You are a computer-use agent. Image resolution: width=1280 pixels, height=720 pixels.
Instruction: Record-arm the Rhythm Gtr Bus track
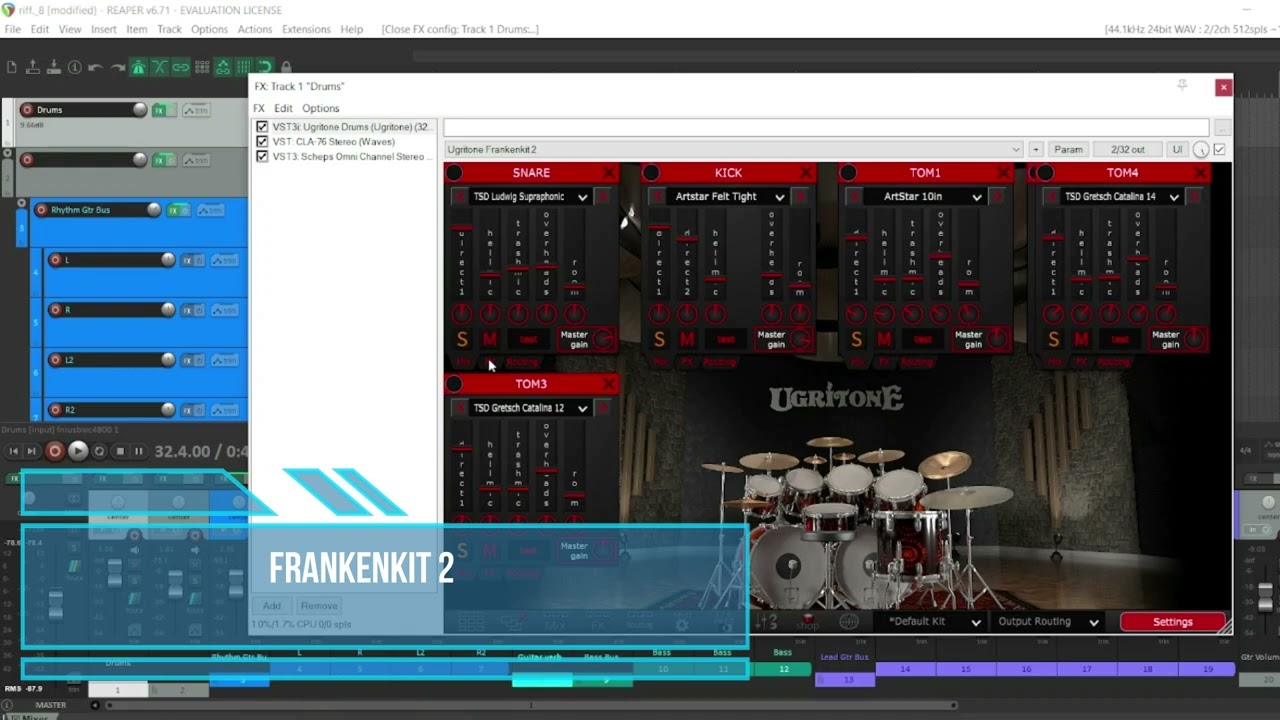pyautogui.click(x=41, y=210)
